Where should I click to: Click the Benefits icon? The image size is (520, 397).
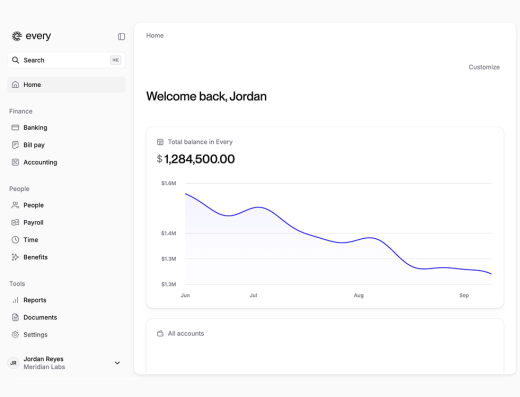[15, 257]
